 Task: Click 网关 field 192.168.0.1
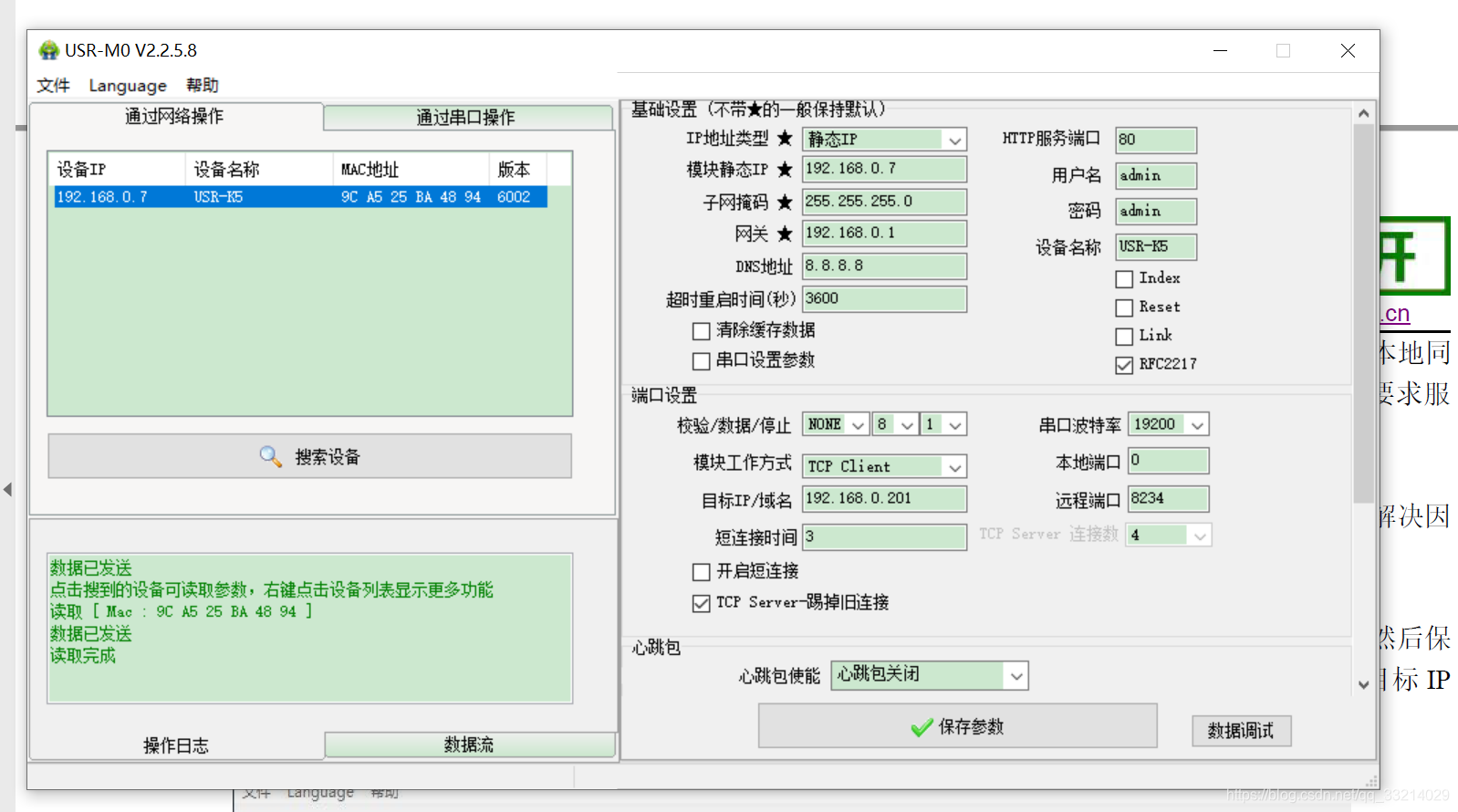point(884,234)
